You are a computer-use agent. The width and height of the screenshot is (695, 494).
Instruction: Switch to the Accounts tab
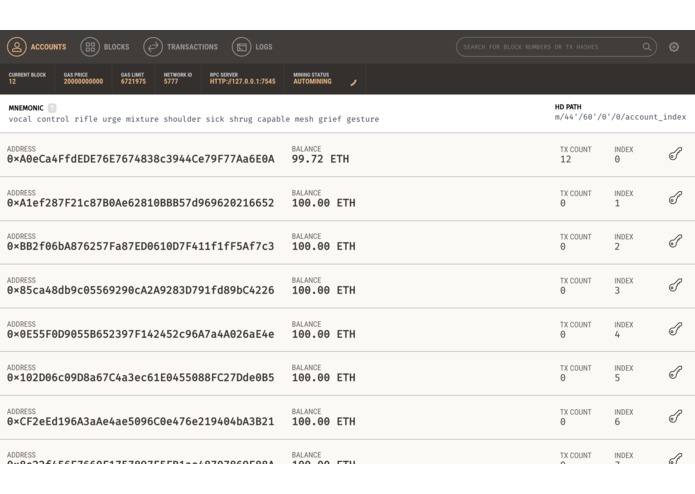click(37, 47)
